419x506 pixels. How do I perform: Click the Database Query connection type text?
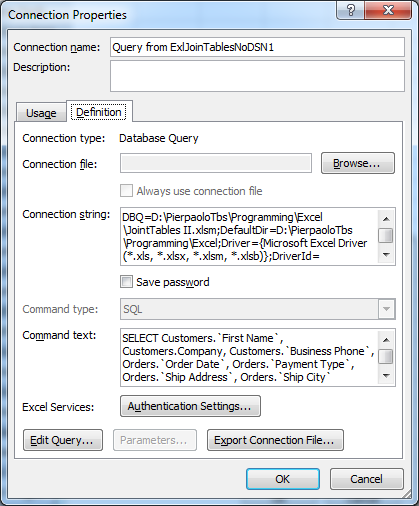pyautogui.click(x=159, y=138)
